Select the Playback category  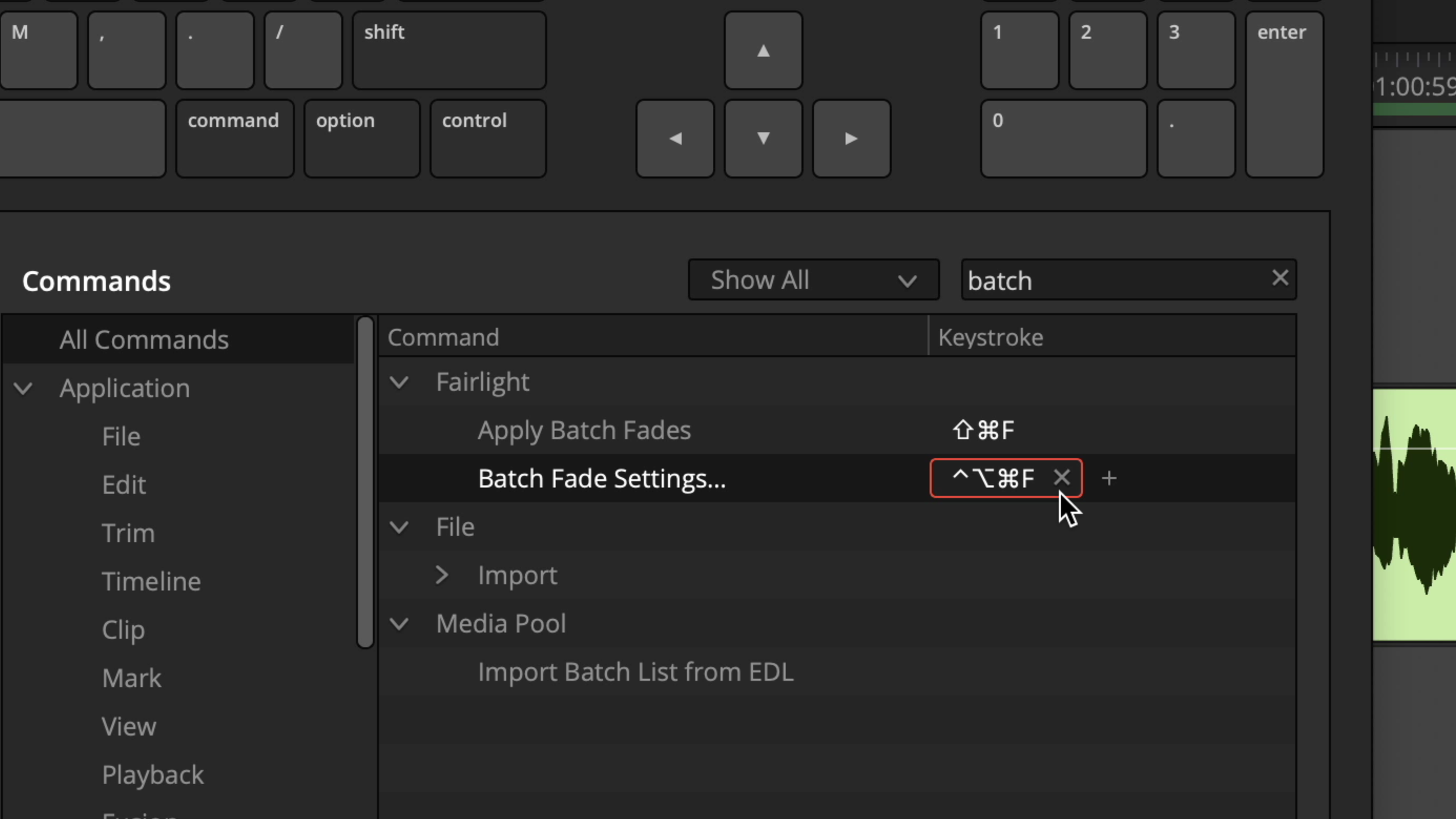point(153,775)
